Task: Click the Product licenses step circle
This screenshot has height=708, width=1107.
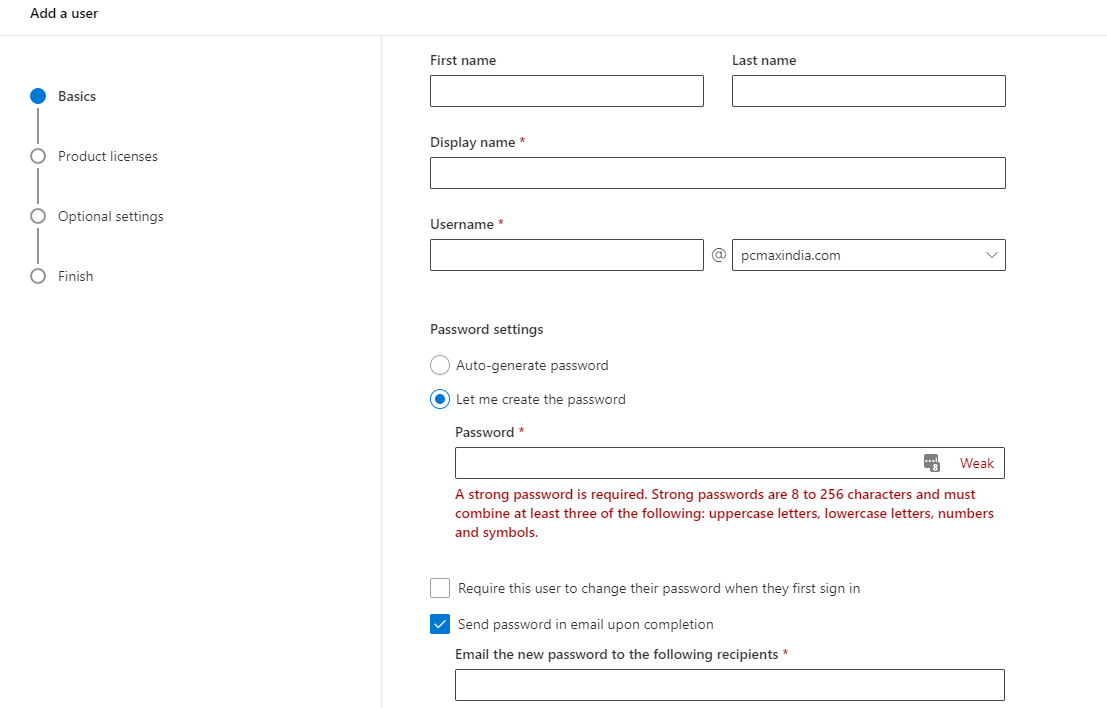Action: pyautogui.click(x=38, y=156)
